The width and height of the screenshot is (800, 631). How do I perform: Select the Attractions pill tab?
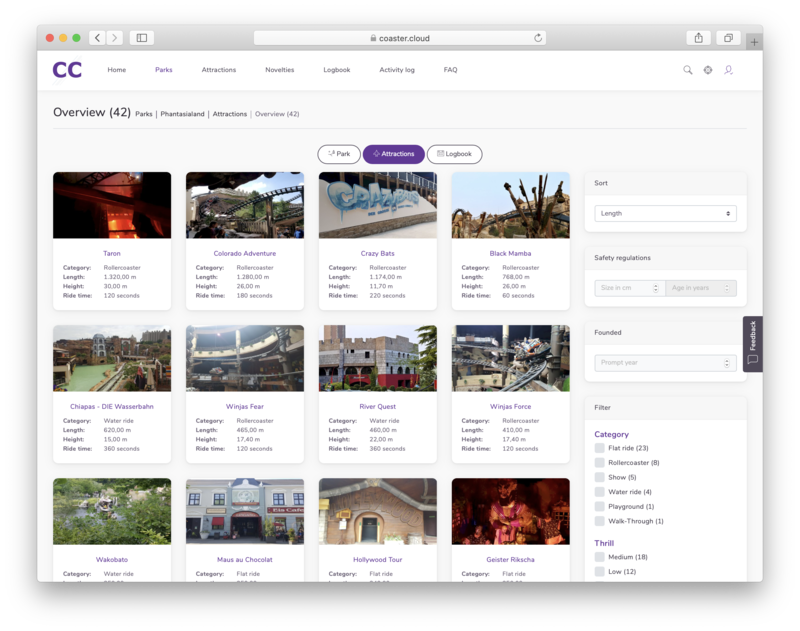(x=393, y=154)
